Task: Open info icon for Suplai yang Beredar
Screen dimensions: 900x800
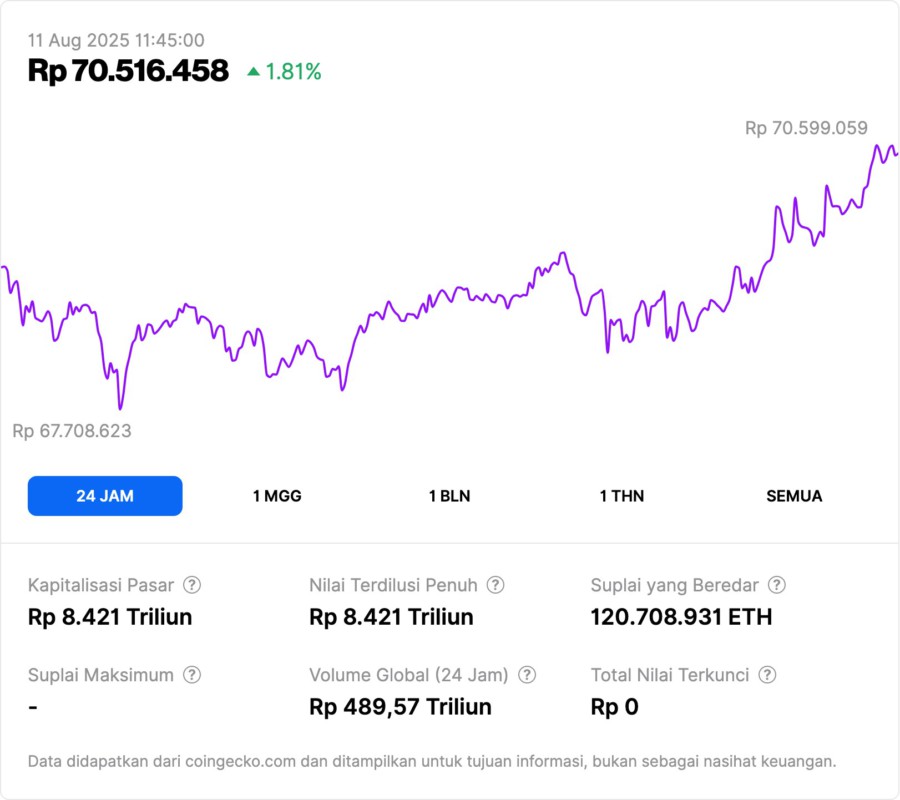Action: point(776,585)
